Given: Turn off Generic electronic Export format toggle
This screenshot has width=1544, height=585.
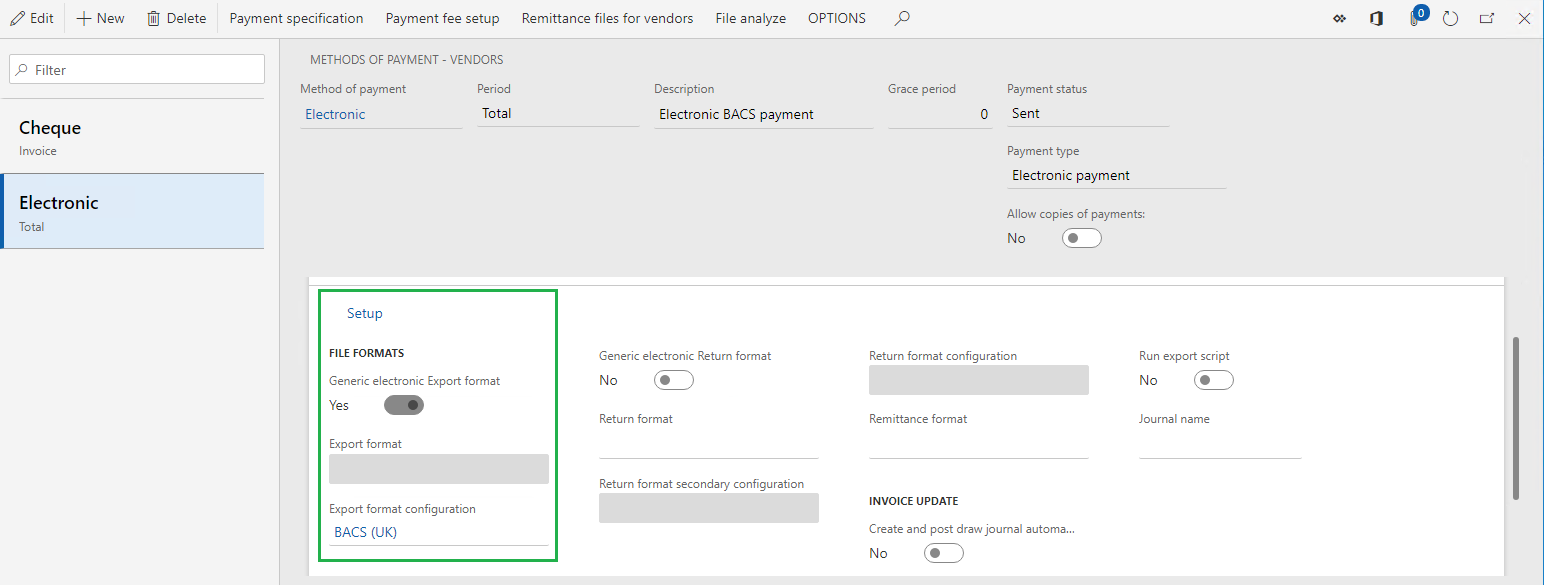Looking at the screenshot, I should [x=404, y=405].
